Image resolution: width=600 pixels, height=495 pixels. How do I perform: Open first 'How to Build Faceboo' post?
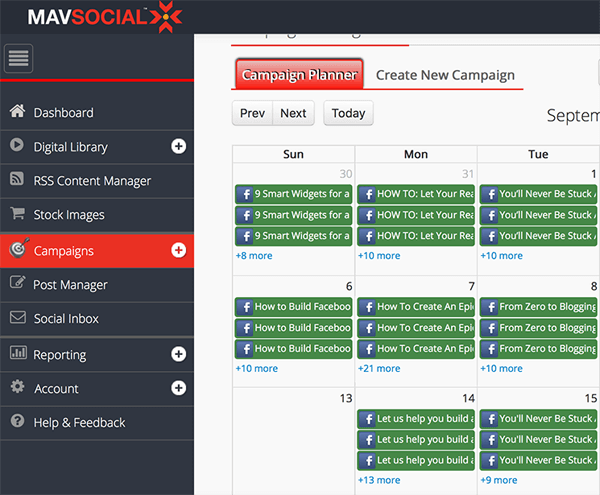[x=293, y=307]
